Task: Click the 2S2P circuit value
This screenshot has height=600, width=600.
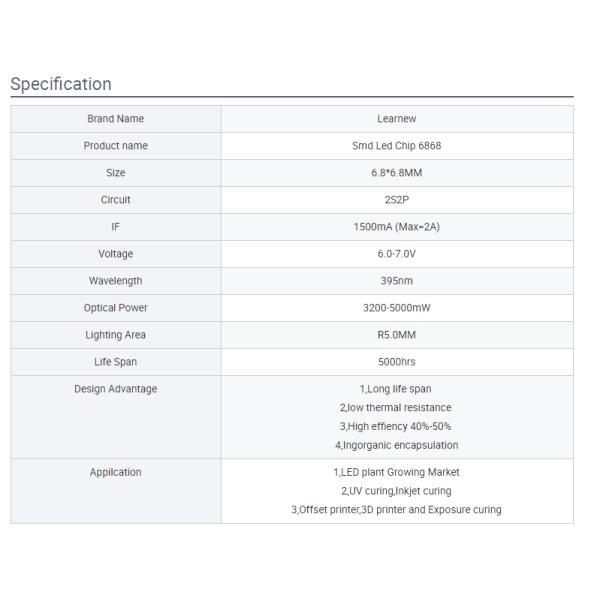Action: click(x=397, y=200)
